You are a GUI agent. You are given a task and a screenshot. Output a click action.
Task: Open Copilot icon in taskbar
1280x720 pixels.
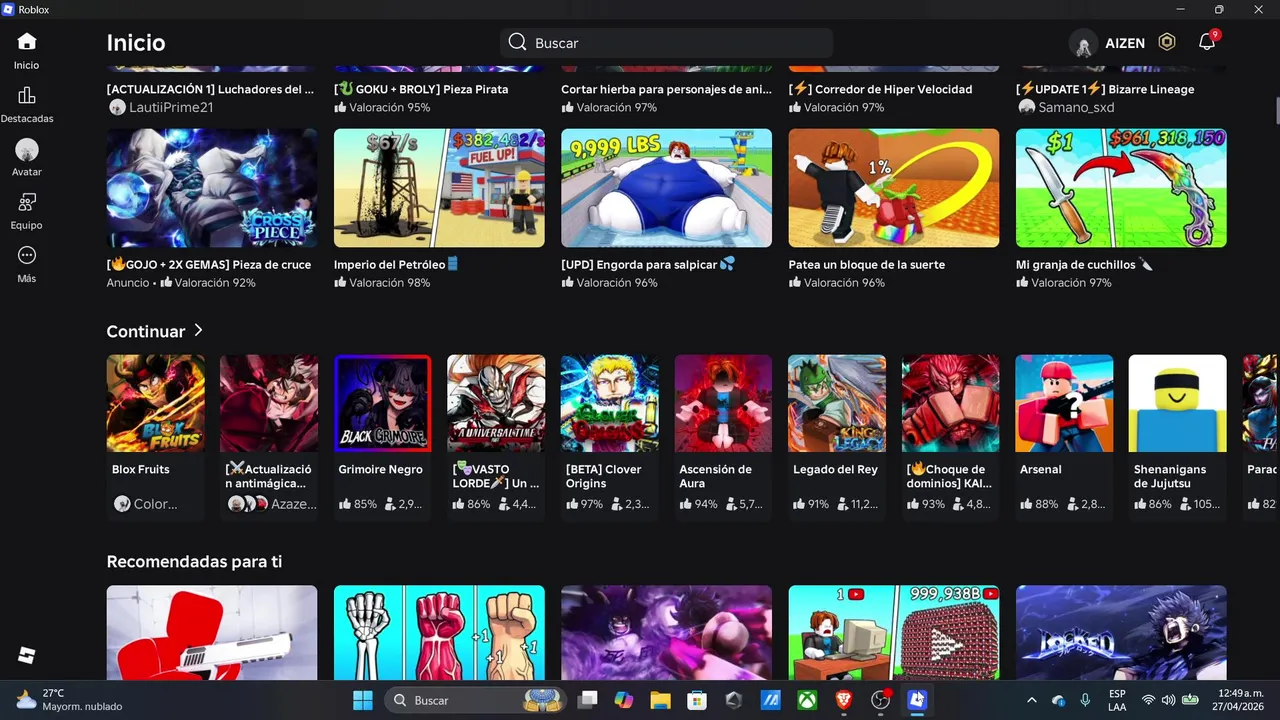(x=624, y=700)
